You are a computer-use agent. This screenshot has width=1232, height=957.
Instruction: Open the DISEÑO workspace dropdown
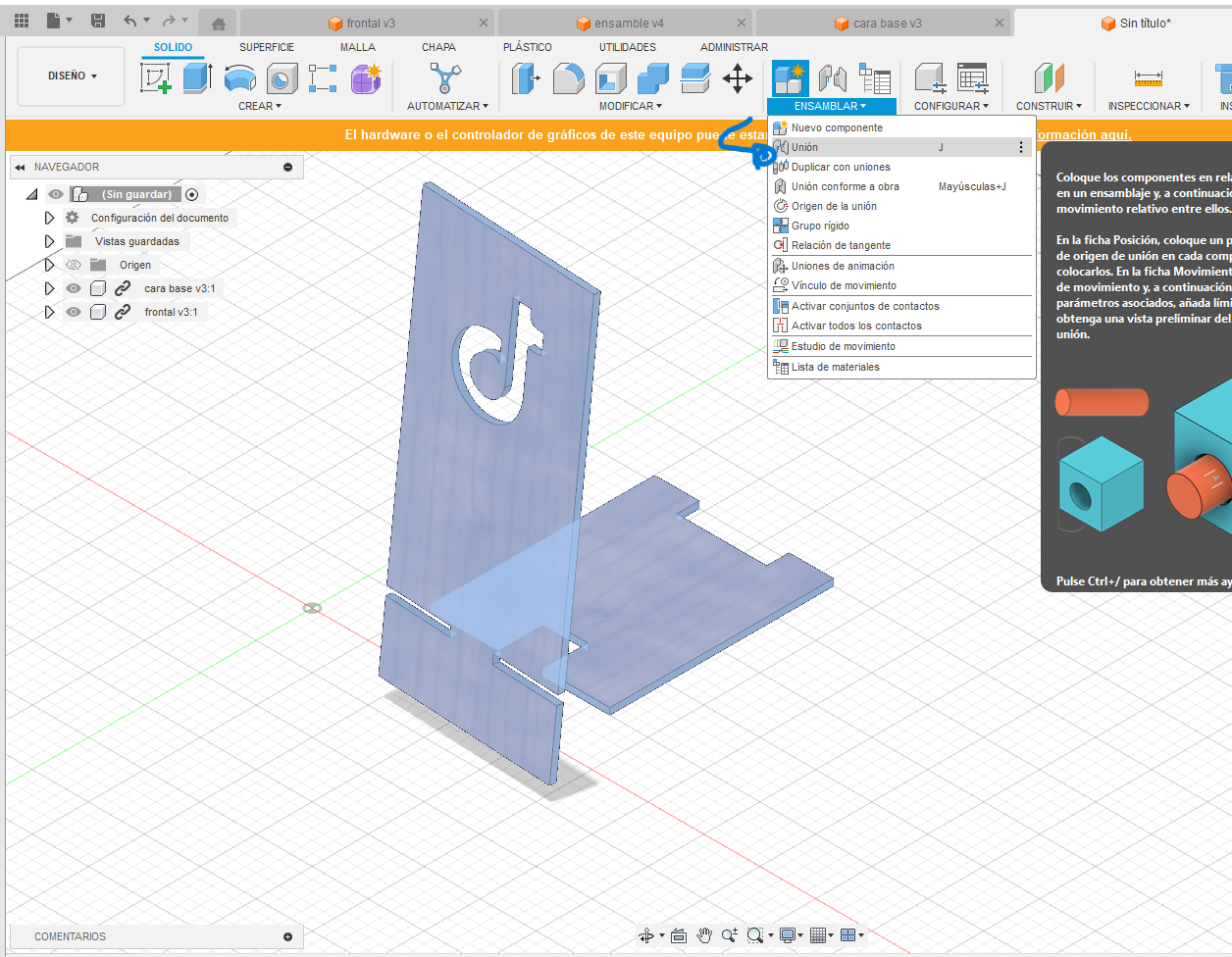[x=72, y=76]
